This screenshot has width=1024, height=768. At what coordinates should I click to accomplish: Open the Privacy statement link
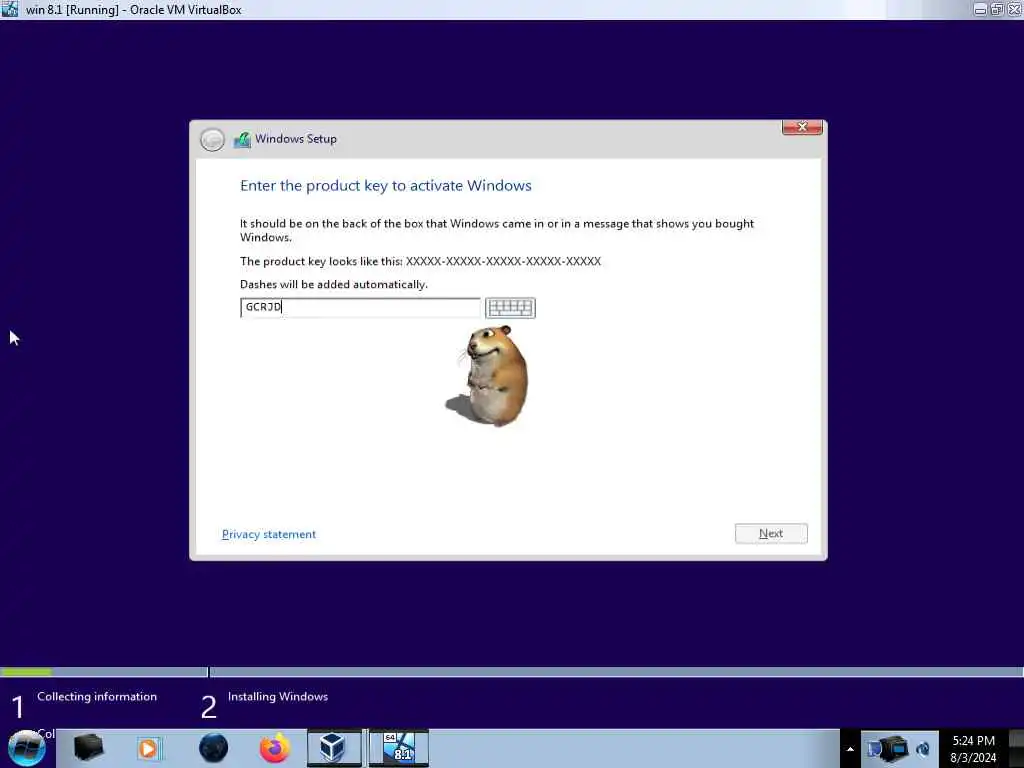269,534
